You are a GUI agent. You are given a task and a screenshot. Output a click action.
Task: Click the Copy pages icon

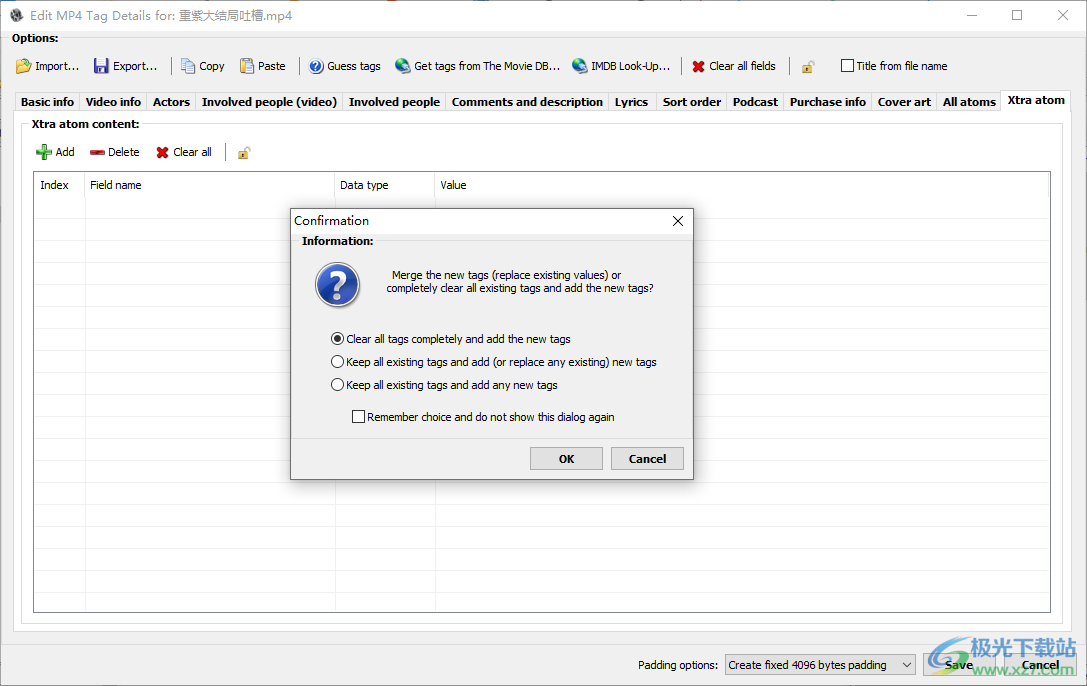coord(188,66)
